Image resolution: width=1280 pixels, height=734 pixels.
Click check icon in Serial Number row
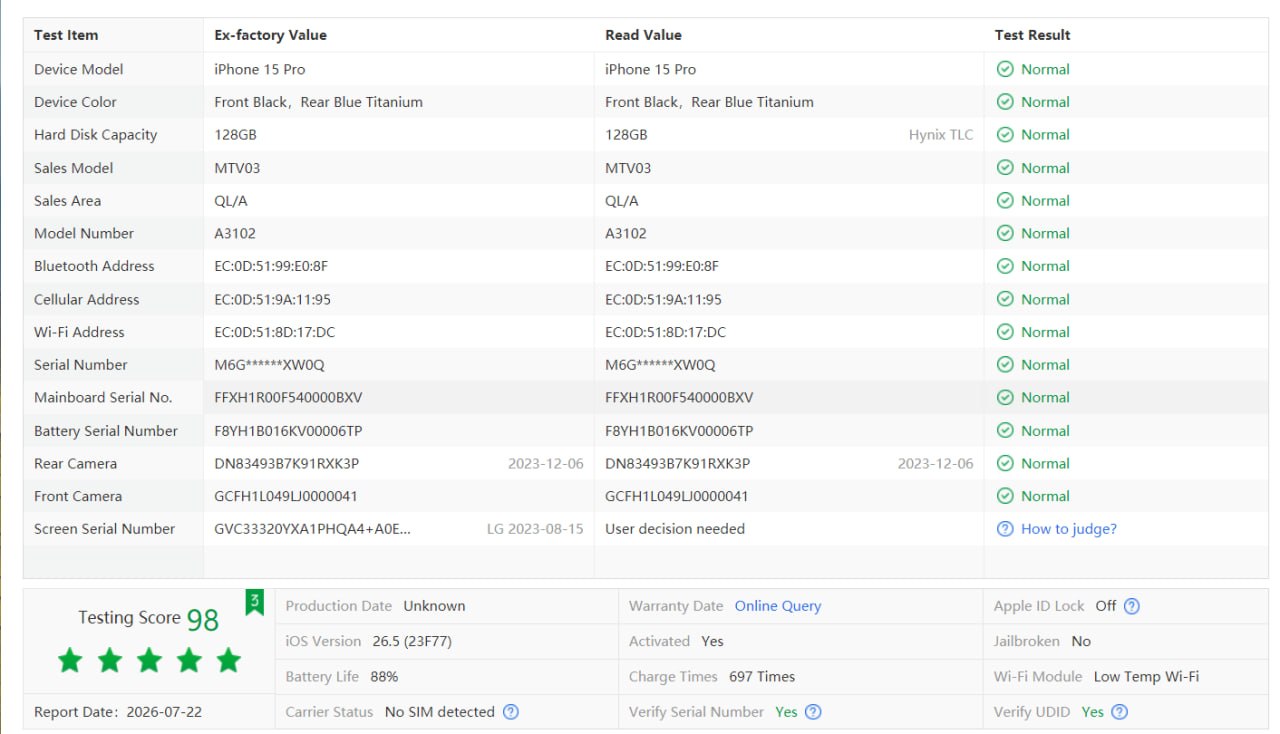click(1005, 365)
